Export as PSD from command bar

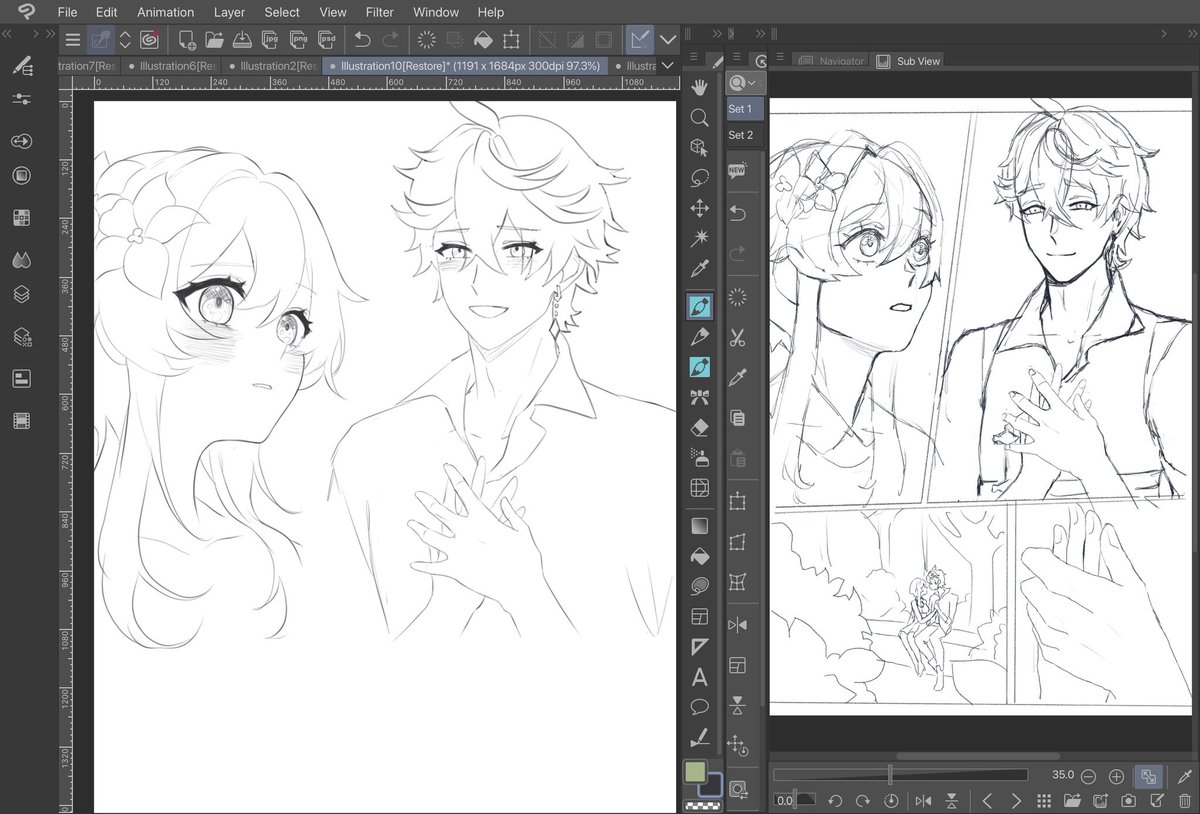tap(326, 40)
